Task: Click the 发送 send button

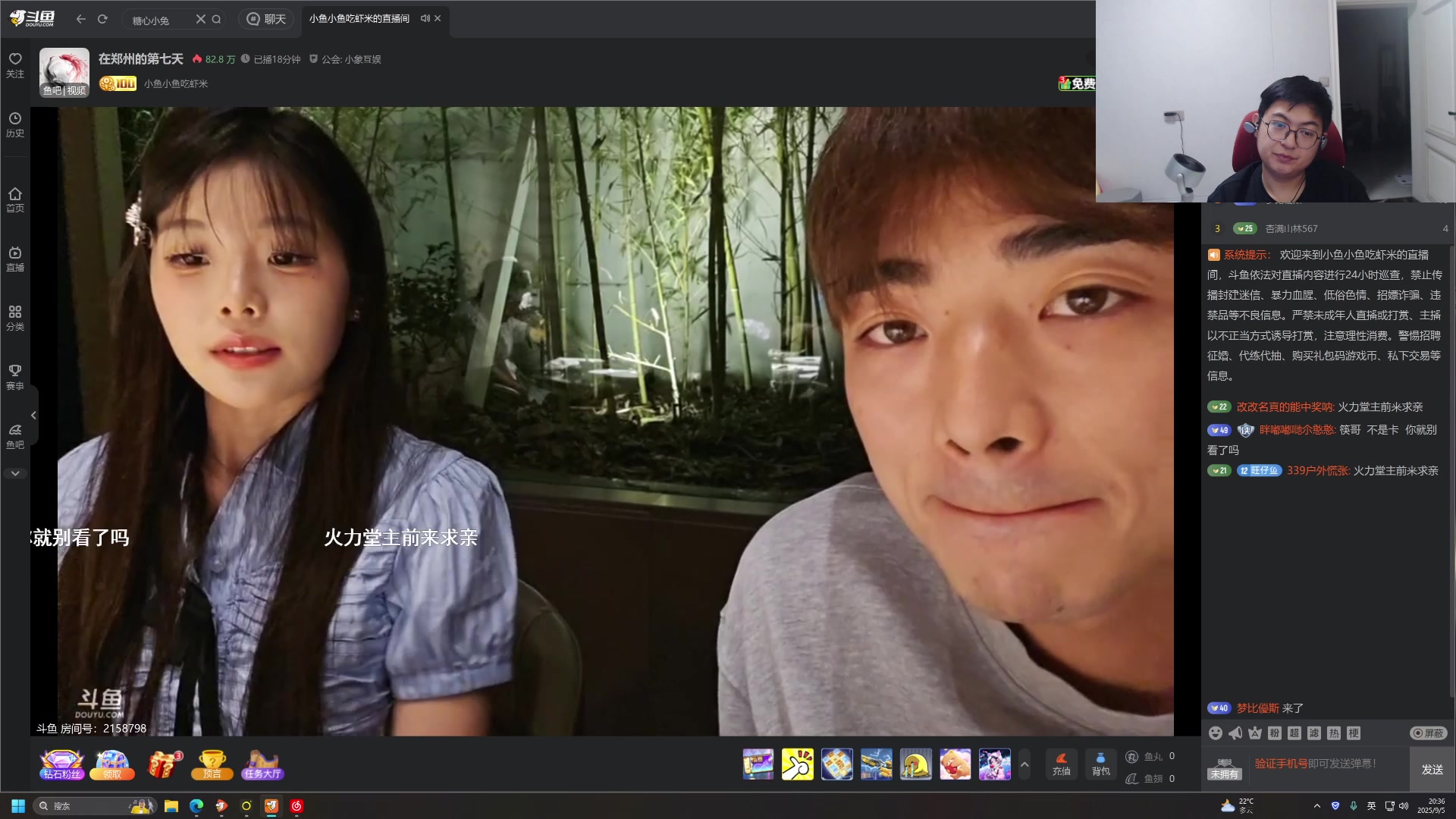Action: (x=1432, y=769)
